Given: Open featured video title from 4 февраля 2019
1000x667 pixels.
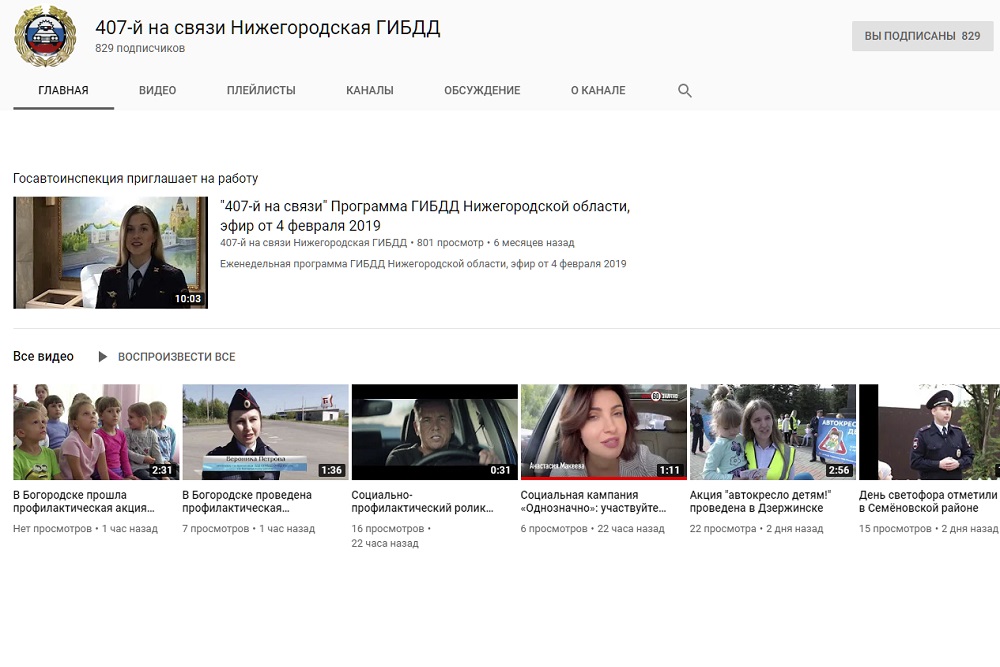Looking at the screenshot, I should click(x=424, y=216).
